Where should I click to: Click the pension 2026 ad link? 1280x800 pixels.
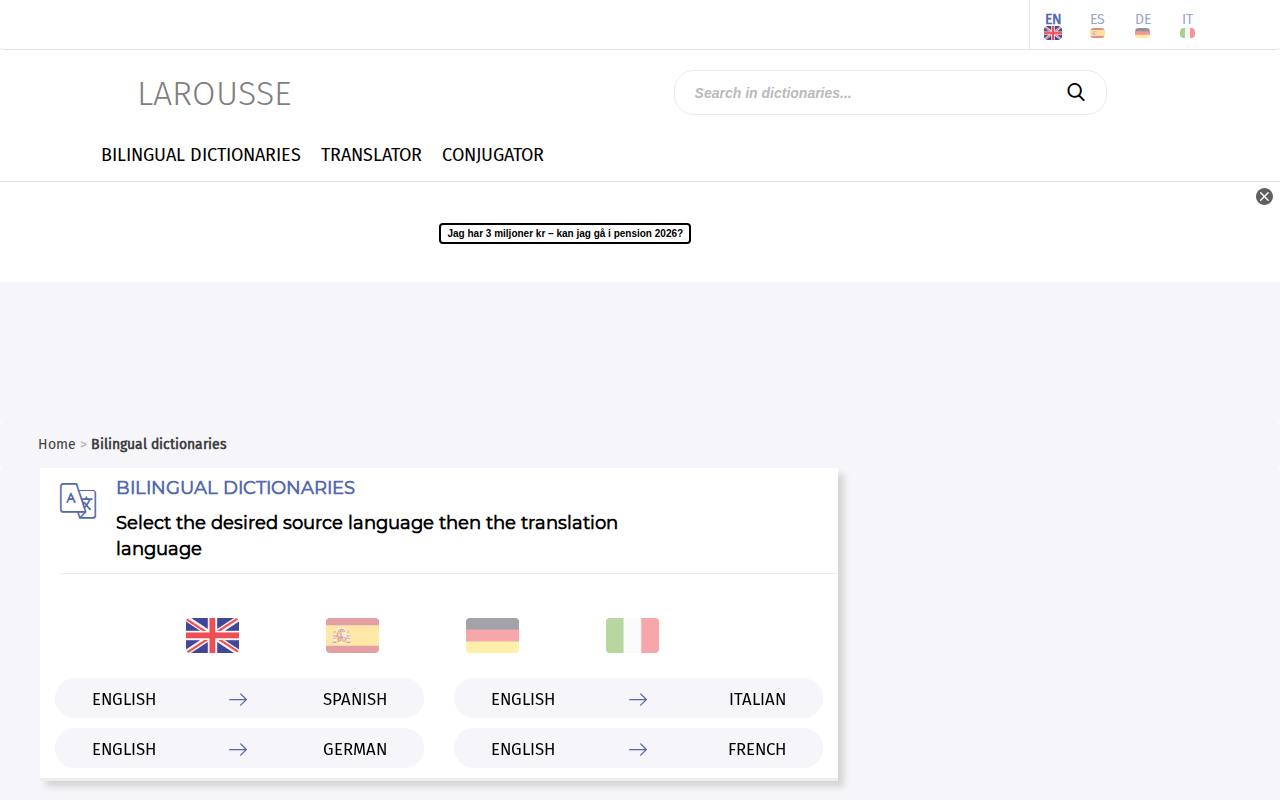(565, 233)
